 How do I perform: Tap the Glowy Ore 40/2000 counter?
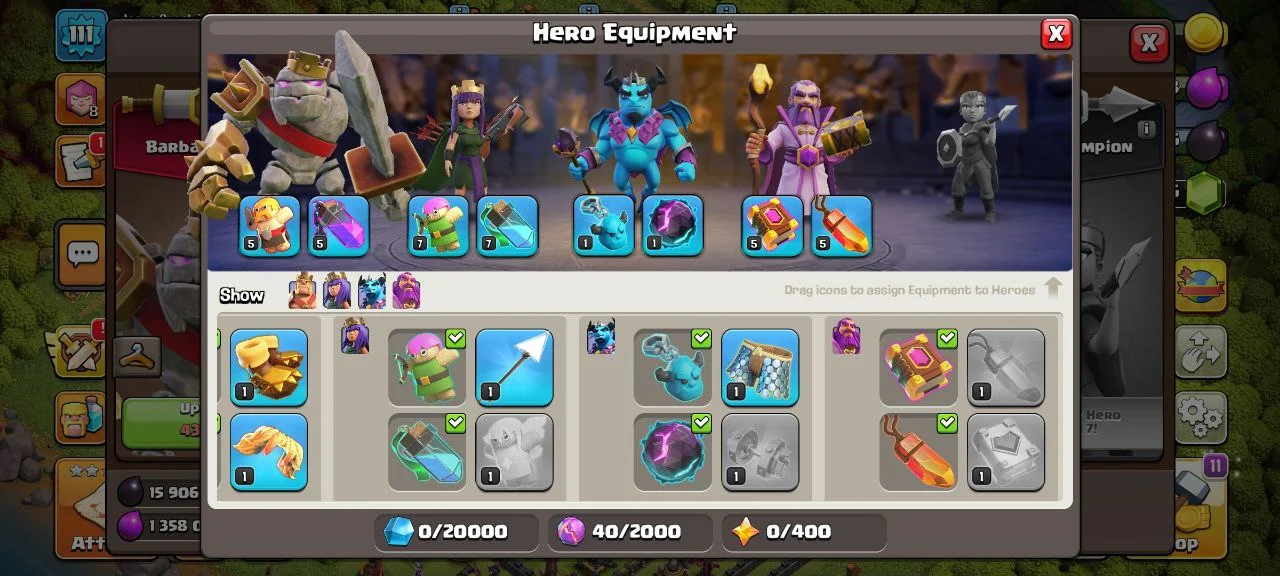tap(630, 532)
